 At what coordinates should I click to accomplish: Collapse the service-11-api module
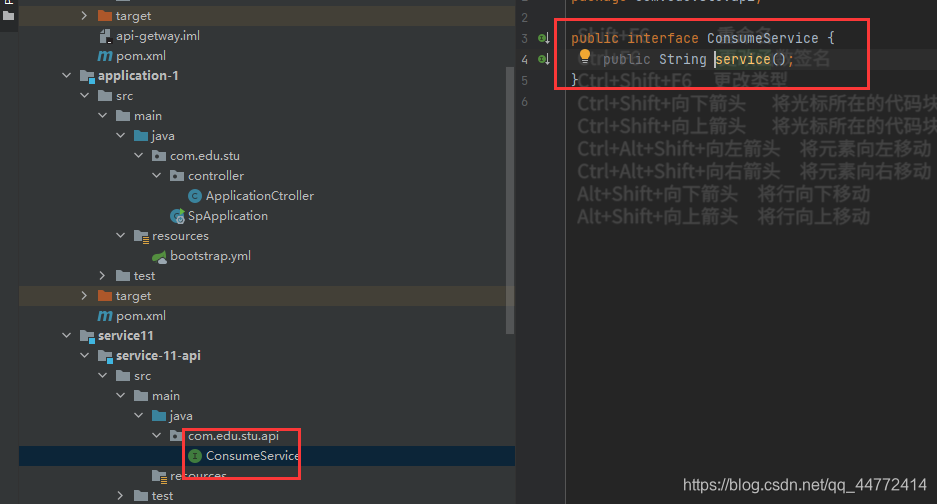click(84, 356)
